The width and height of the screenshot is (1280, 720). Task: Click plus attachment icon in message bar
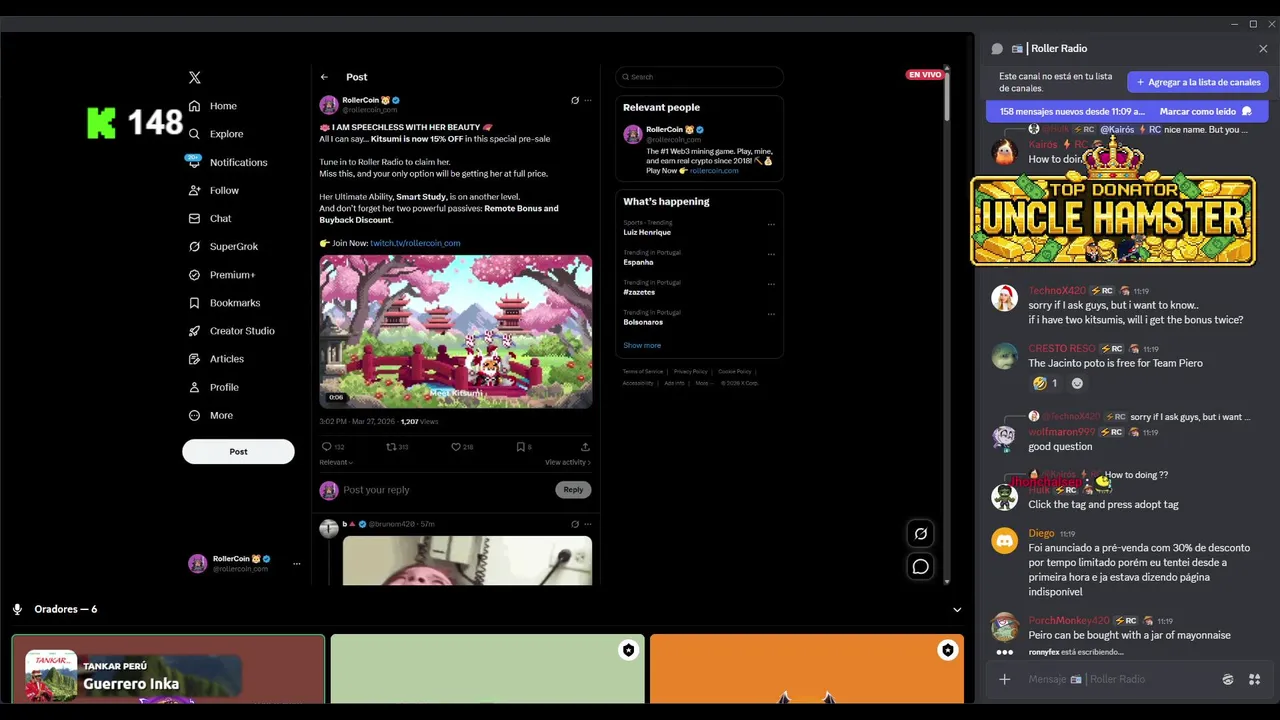coord(1005,680)
